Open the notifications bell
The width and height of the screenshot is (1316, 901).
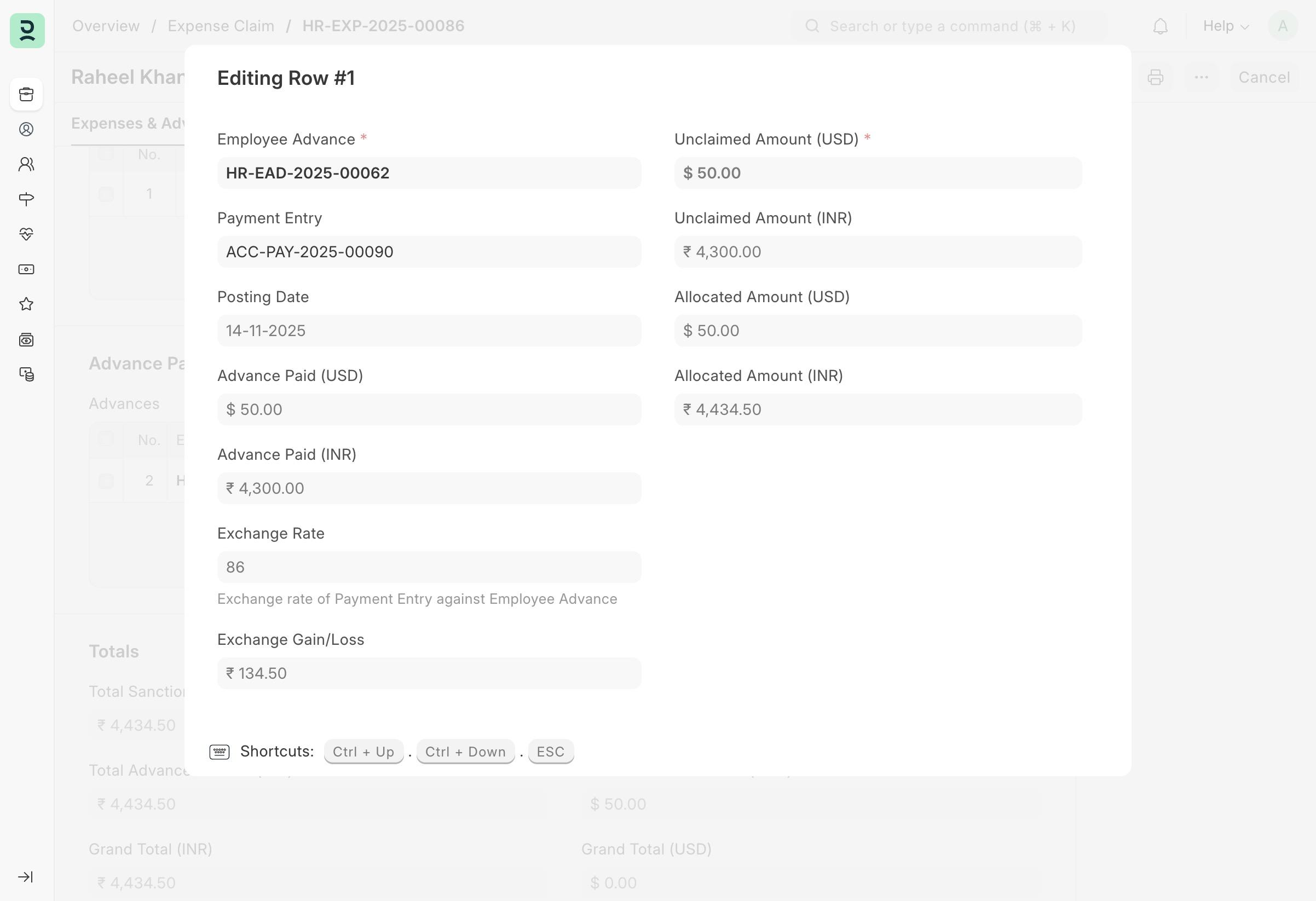[x=1161, y=26]
